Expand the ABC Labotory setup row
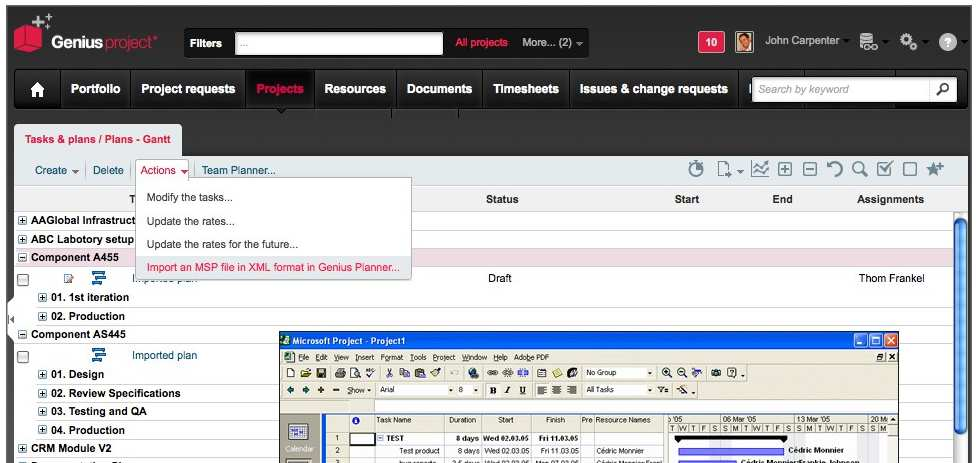The image size is (979, 463). pos(22,239)
